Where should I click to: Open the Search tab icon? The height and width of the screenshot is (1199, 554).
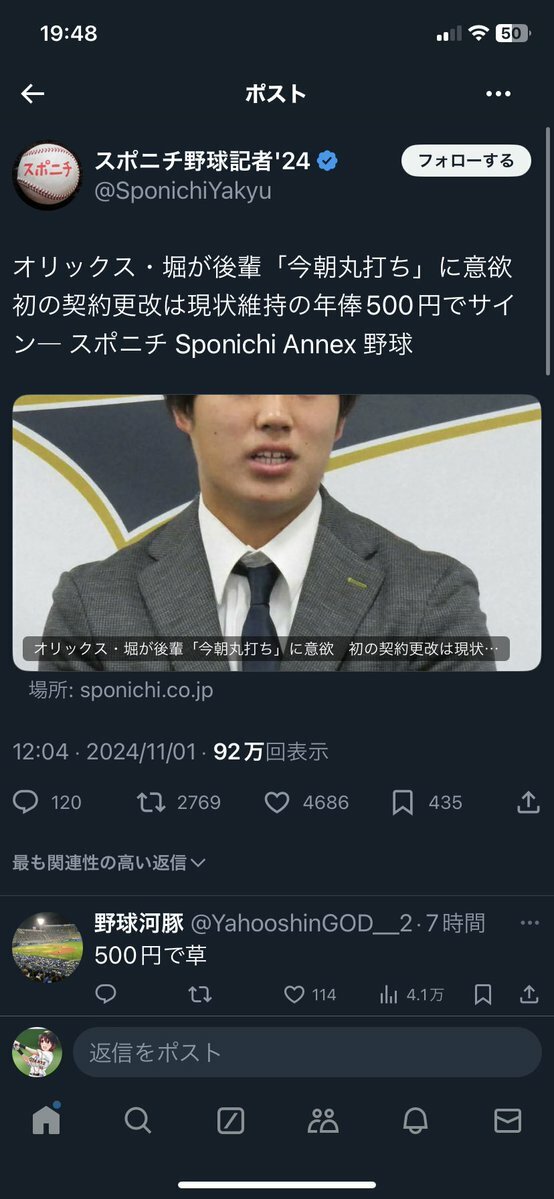[138, 1120]
